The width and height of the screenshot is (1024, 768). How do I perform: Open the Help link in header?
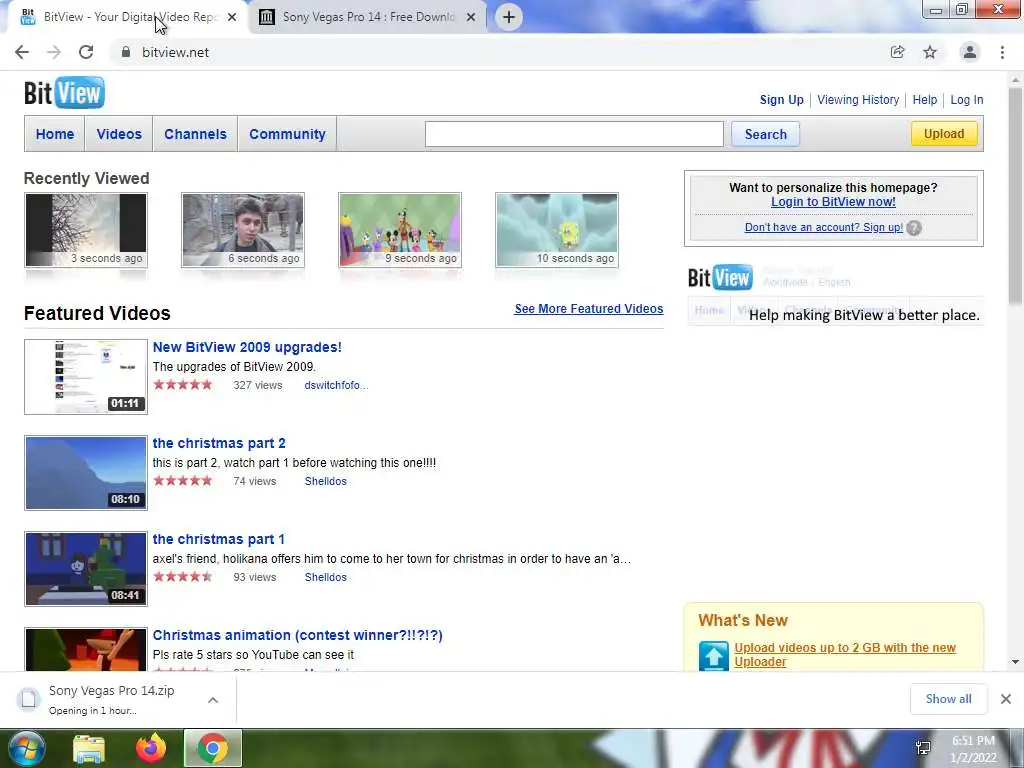(x=925, y=100)
